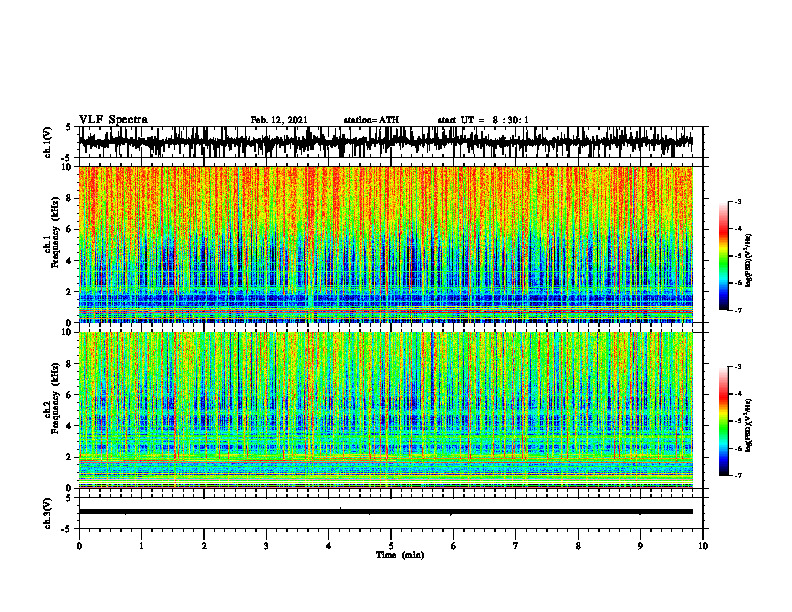Select the "Feb. 12, 2021" date text
The image size is (792, 612).
(x=279, y=120)
